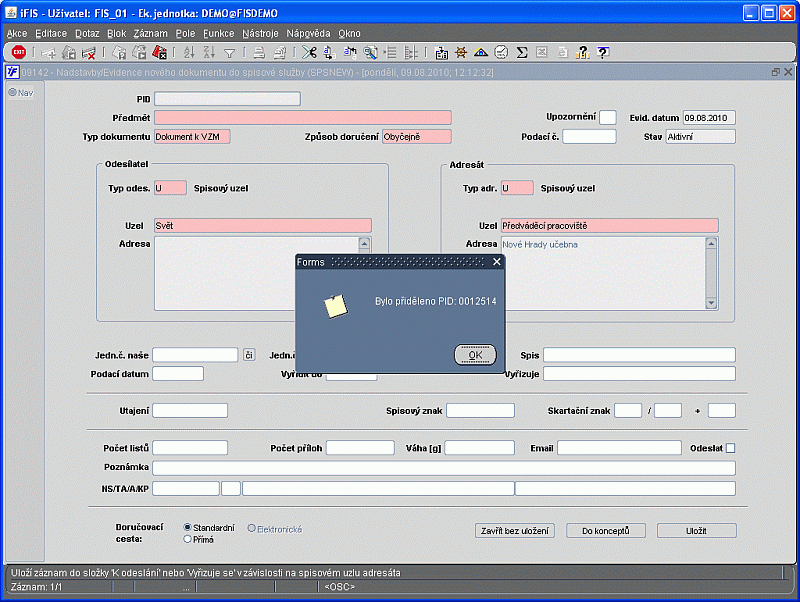Click the 'či' button beside Jedn.č. naše
Screen dimensions: 800x602
[x=249, y=355]
